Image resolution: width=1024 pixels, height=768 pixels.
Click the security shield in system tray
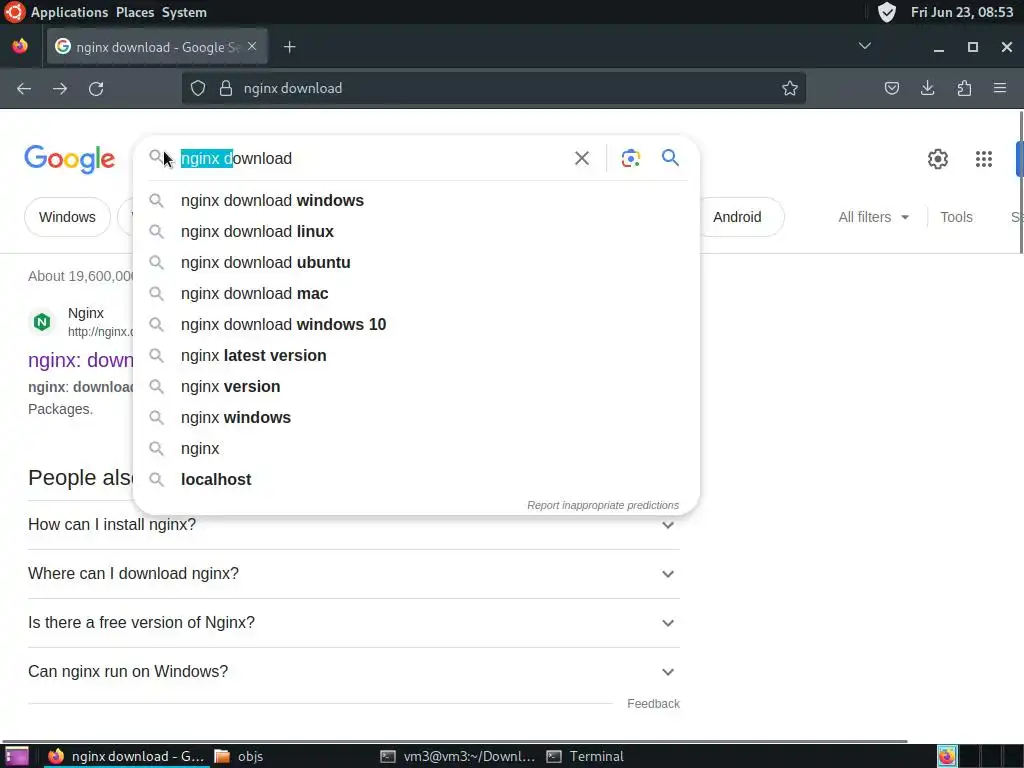coord(886,12)
